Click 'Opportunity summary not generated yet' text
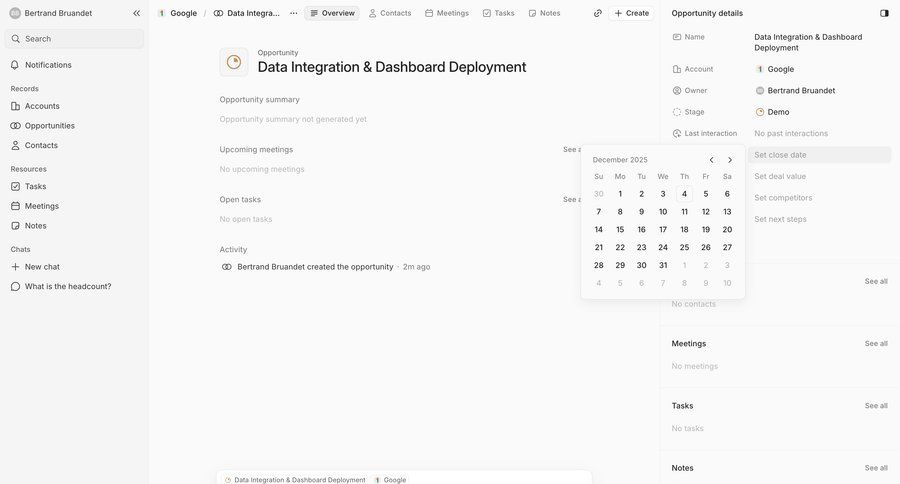The image size is (900, 484). point(293,119)
